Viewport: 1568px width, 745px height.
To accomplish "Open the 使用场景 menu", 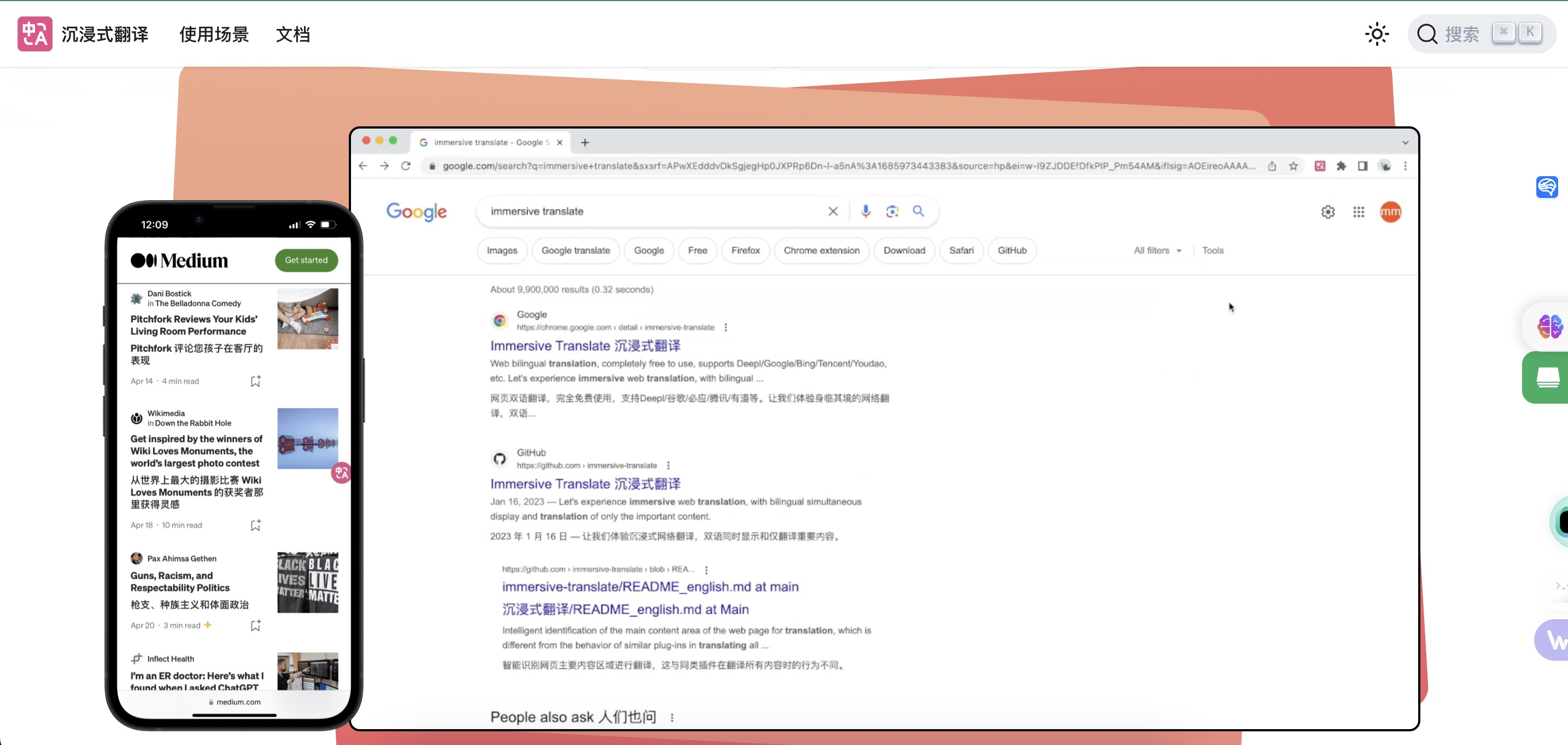I will [x=214, y=34].
